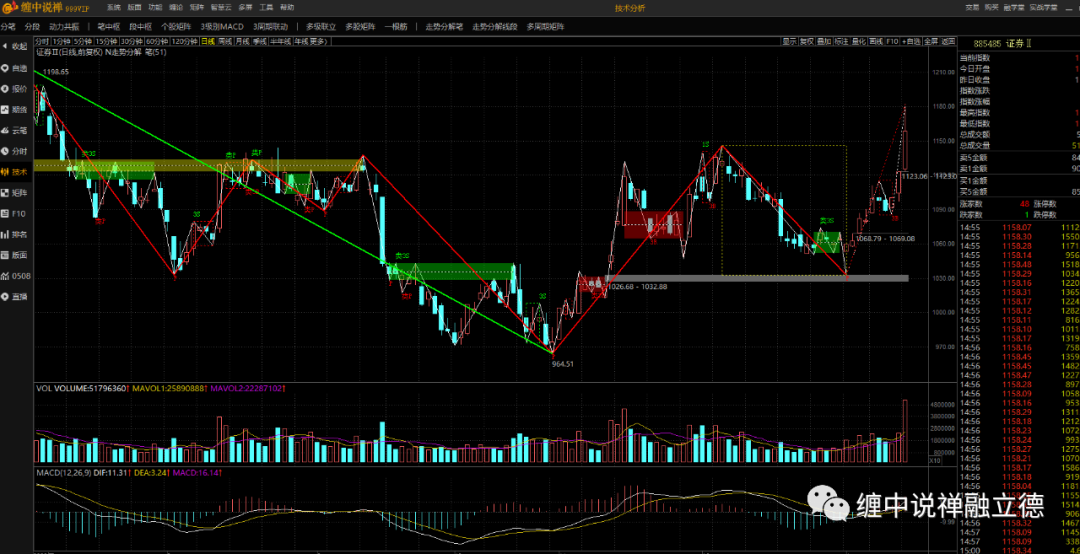
Task: Switch to the 周线 weekly tab
Action: [225, 41]
